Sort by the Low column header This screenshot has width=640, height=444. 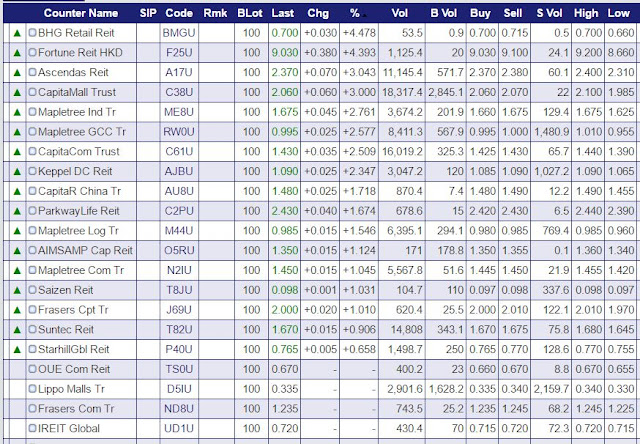619,13
